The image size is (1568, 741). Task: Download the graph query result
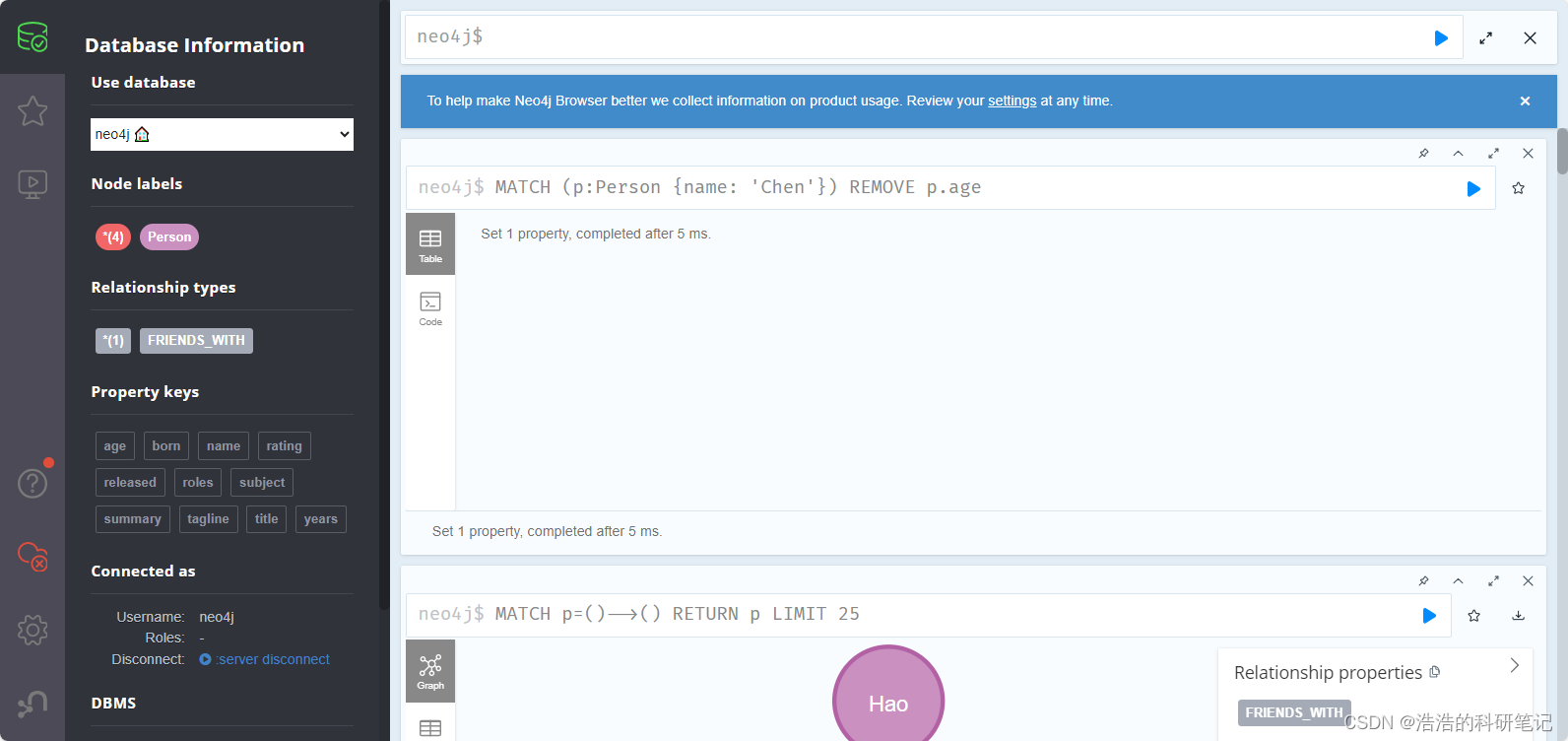click(x=1518, y=616)
